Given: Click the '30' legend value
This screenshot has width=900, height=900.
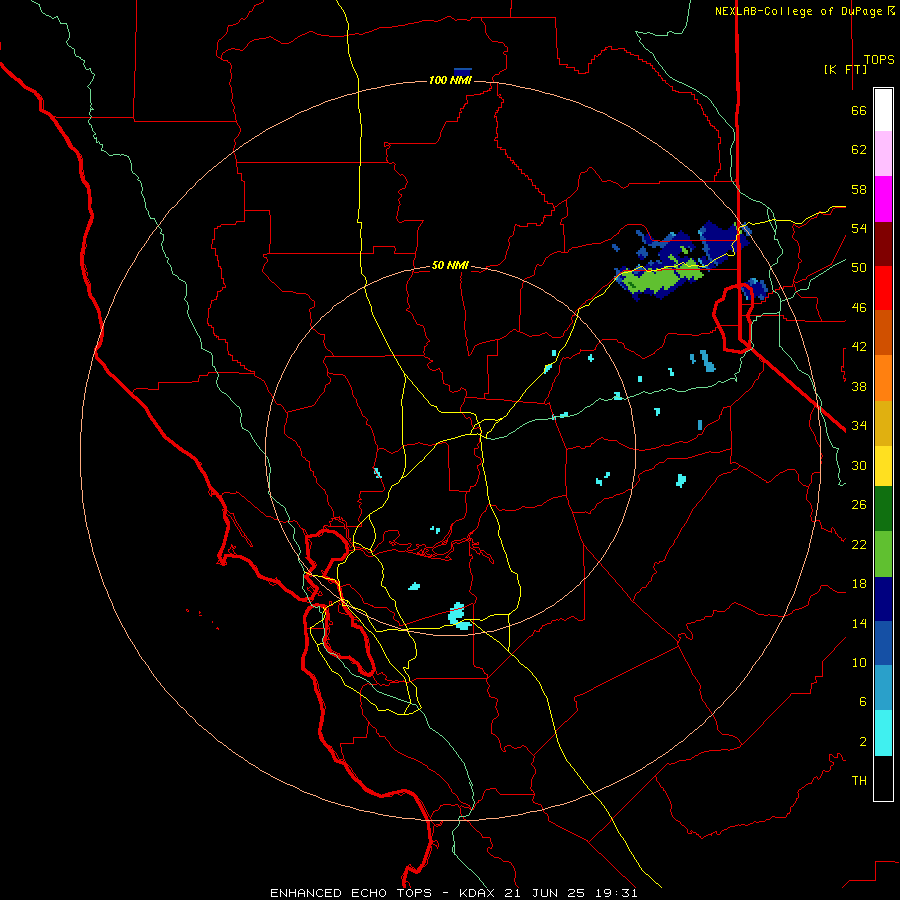Looking at the screenshot, I should pos(859,465).
